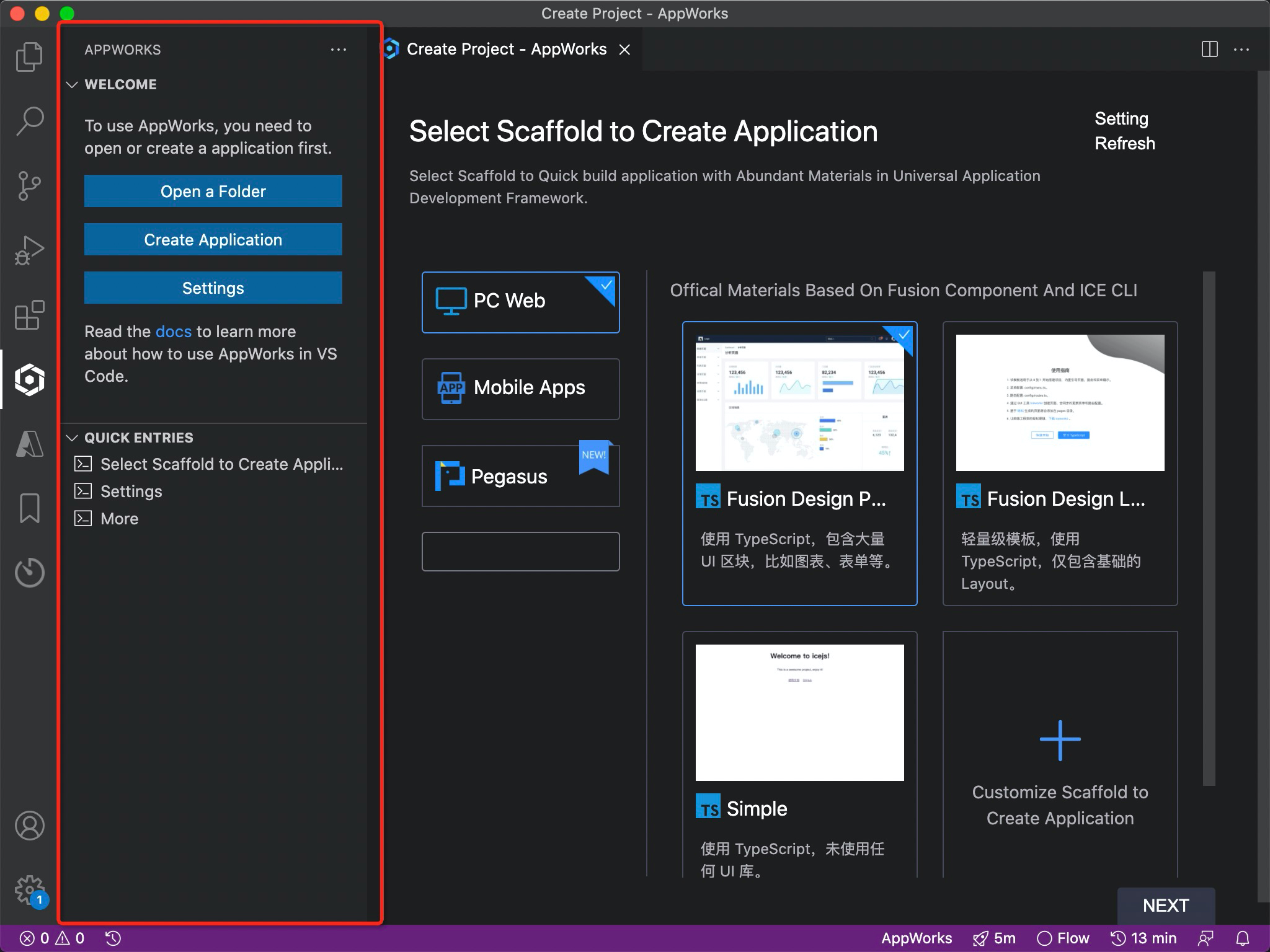Select the Pegasus scaffold type
Image resolution: width=1270 pixels, height=952 pixels.
[x=520, y=476]
